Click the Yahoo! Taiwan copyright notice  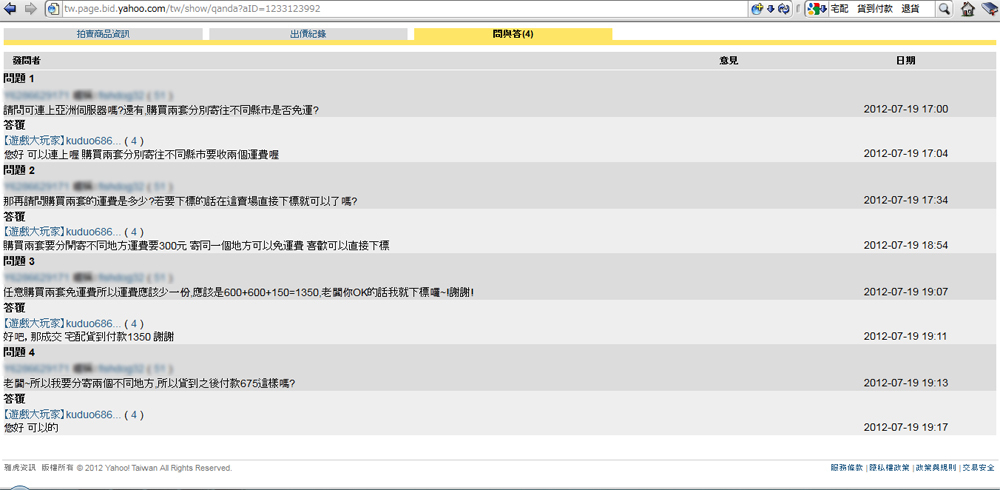coord(118,468)
